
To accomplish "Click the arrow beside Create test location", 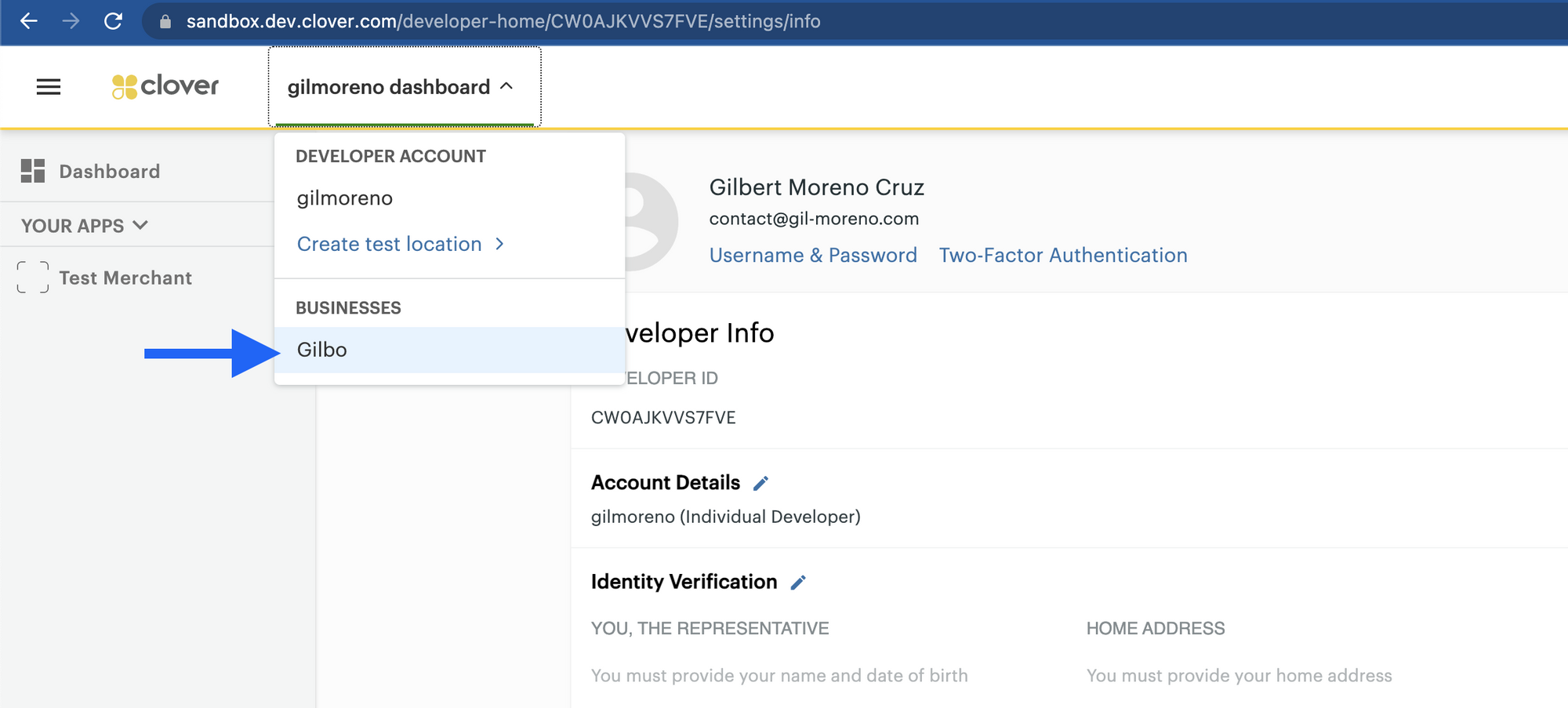I will pyautogui.click(x=500, y=245).
